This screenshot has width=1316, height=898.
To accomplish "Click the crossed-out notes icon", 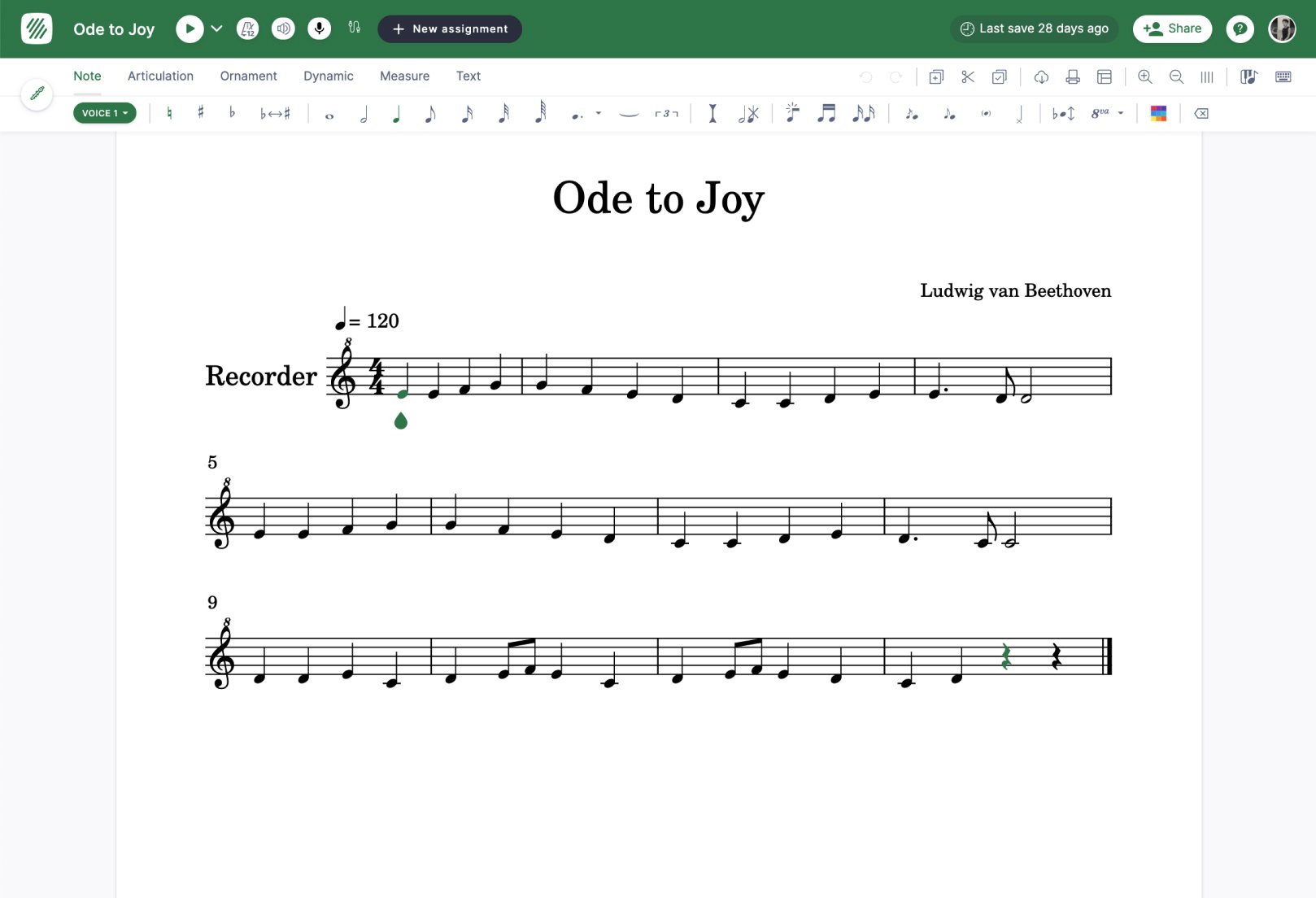I will click(748, 114).
